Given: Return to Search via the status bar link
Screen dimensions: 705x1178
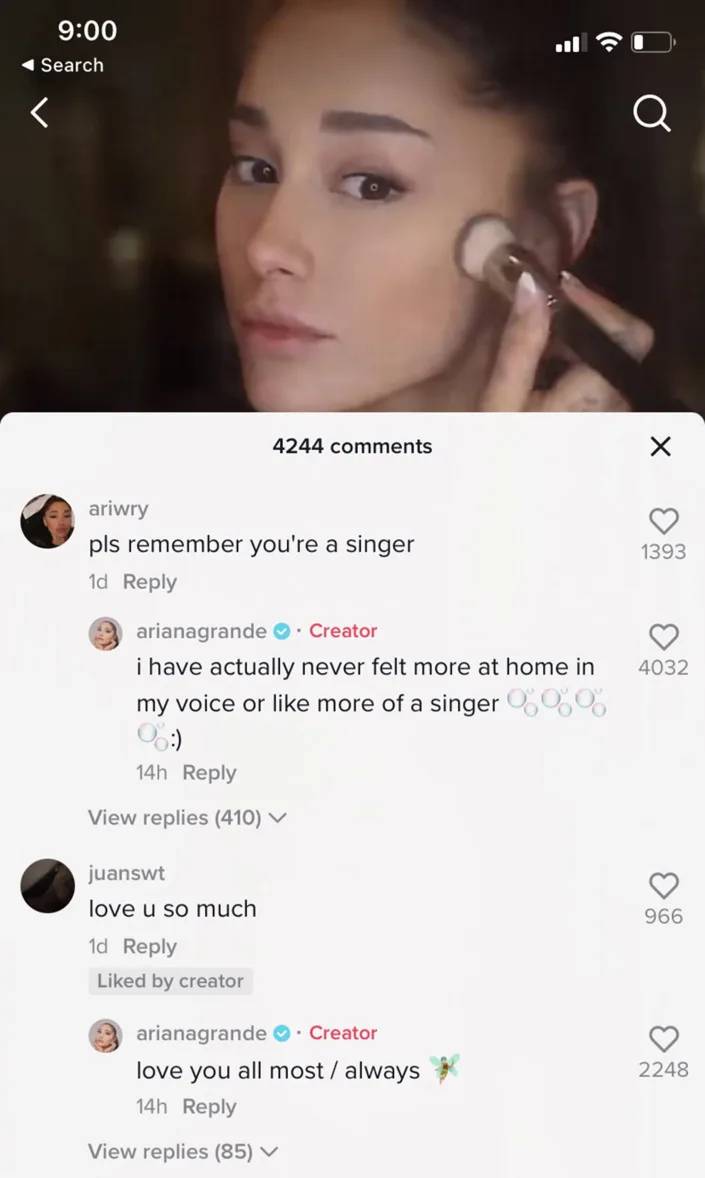Looking at the screenshot, I should (x=63, y=65).
